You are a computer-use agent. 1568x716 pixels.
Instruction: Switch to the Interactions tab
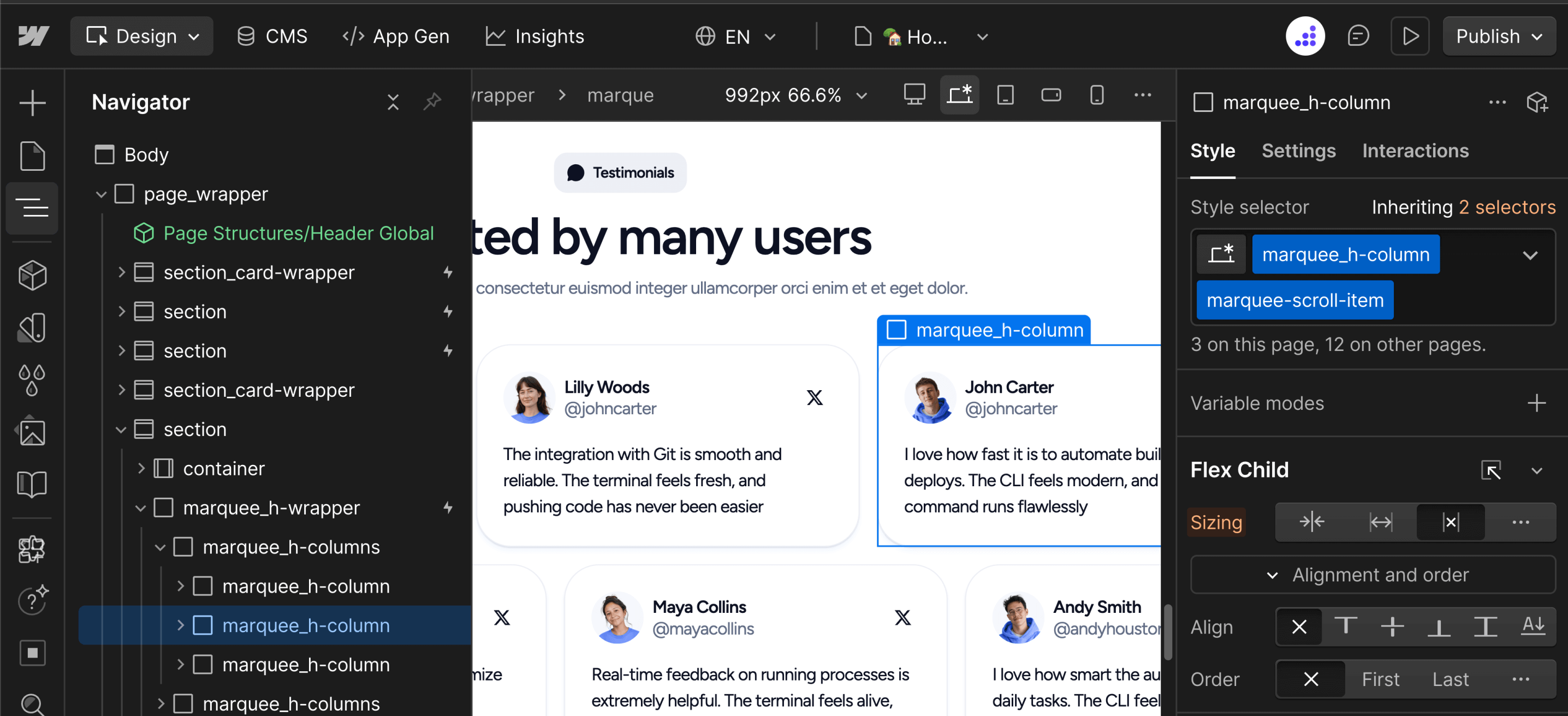click(x=1415, y=151)
